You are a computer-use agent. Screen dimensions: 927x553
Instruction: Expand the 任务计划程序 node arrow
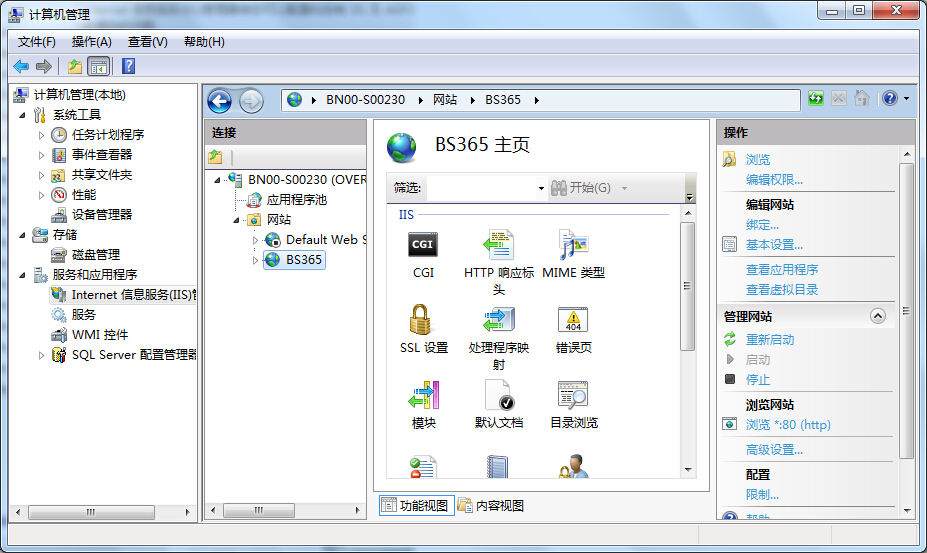(41, 135)
